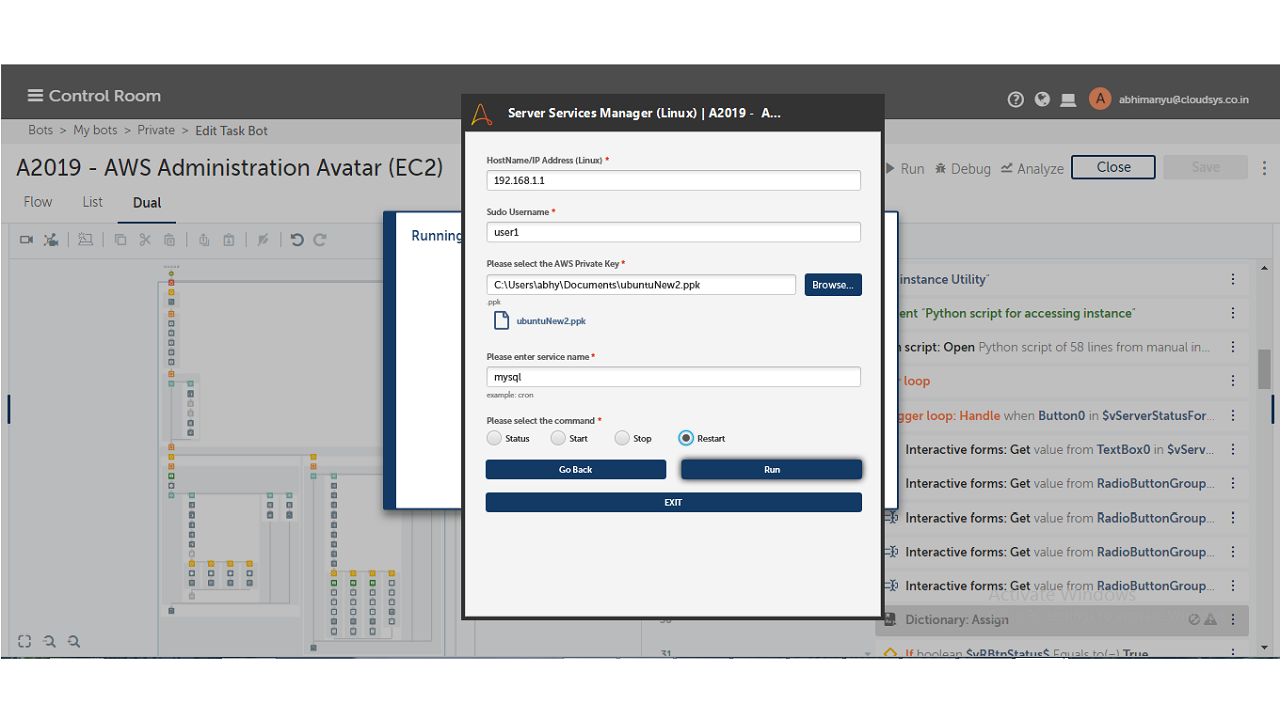
Task: Switch to the List view tab
Action: 92,202
